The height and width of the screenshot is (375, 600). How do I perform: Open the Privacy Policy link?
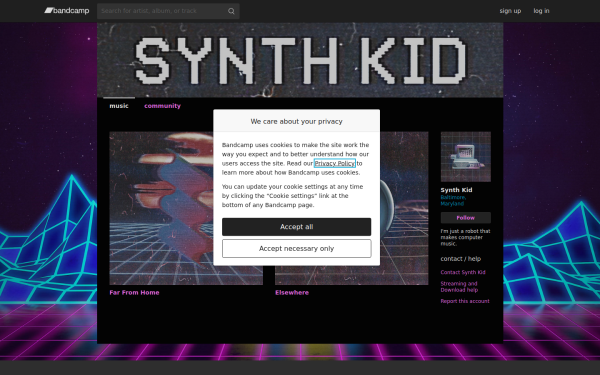[x=335, y=163]
